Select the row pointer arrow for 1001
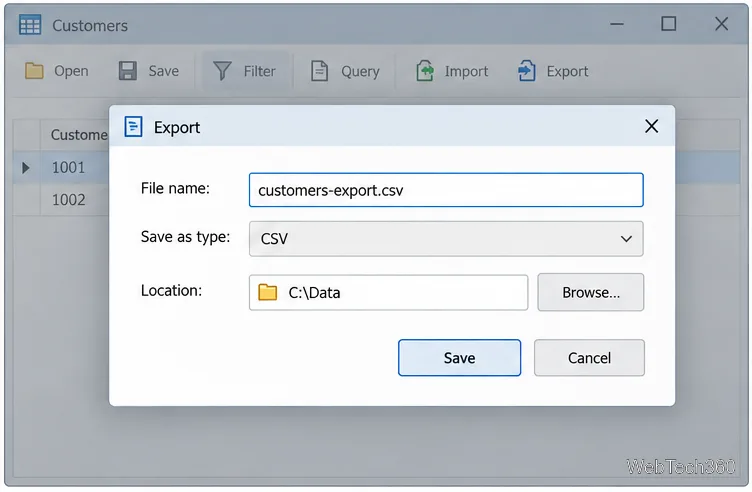Image resolution: width=752 pixels, height=492 pixels. click(x=26, y=168)
